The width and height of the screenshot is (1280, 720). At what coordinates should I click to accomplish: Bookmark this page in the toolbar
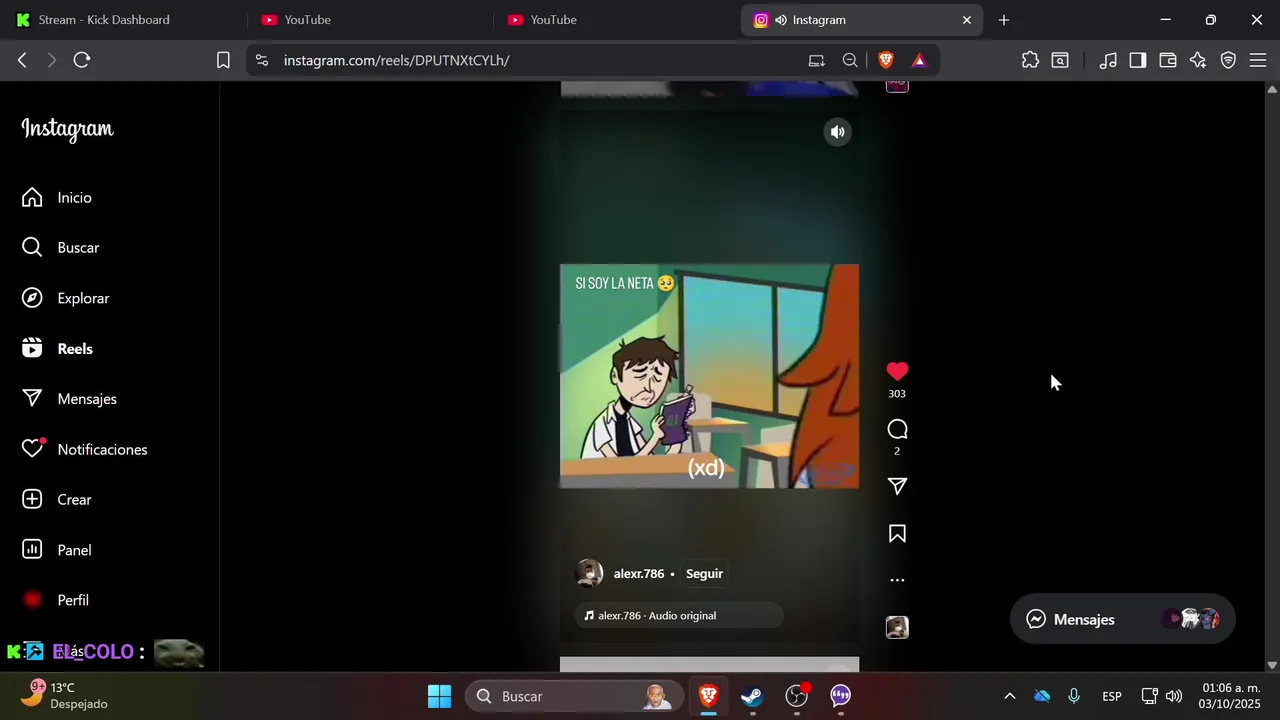click(x=223, y=60)
